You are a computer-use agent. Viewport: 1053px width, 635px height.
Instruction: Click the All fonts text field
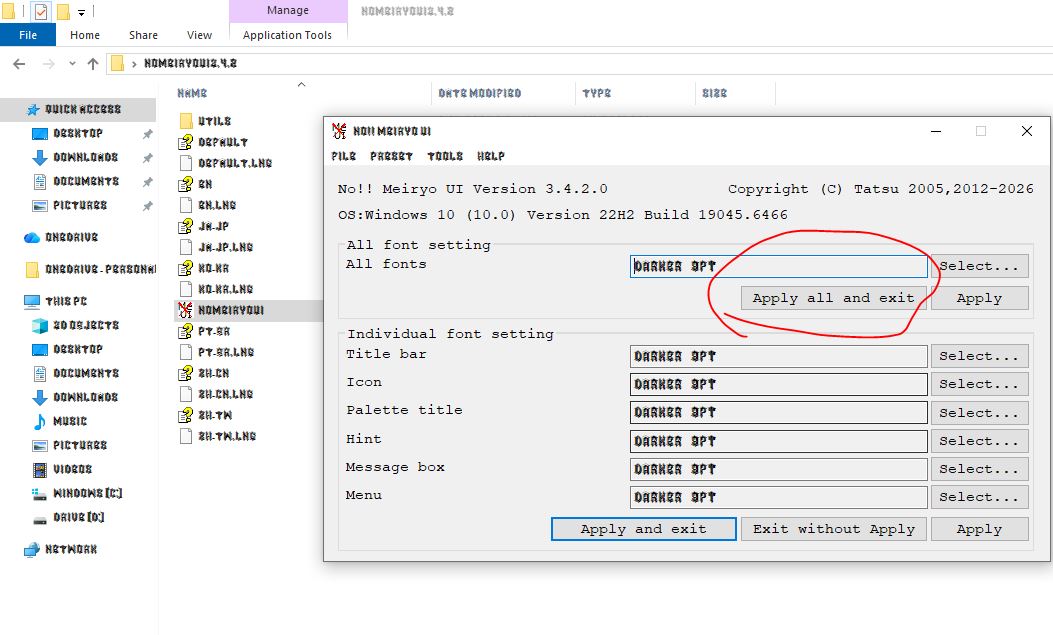pyautogui.click(x=778, y=266)
